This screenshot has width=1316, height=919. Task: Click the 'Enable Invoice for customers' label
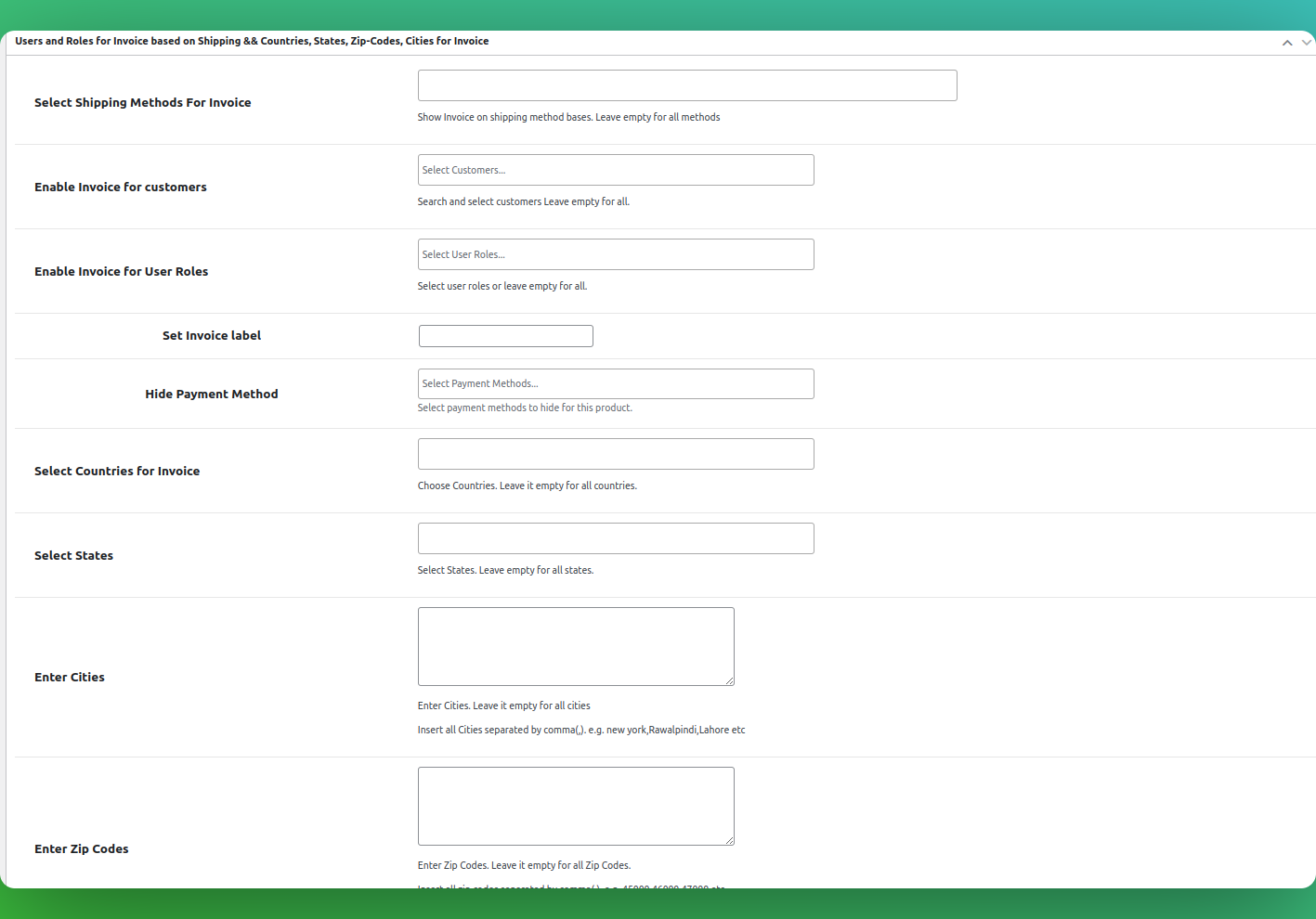[x=121, y=188]
